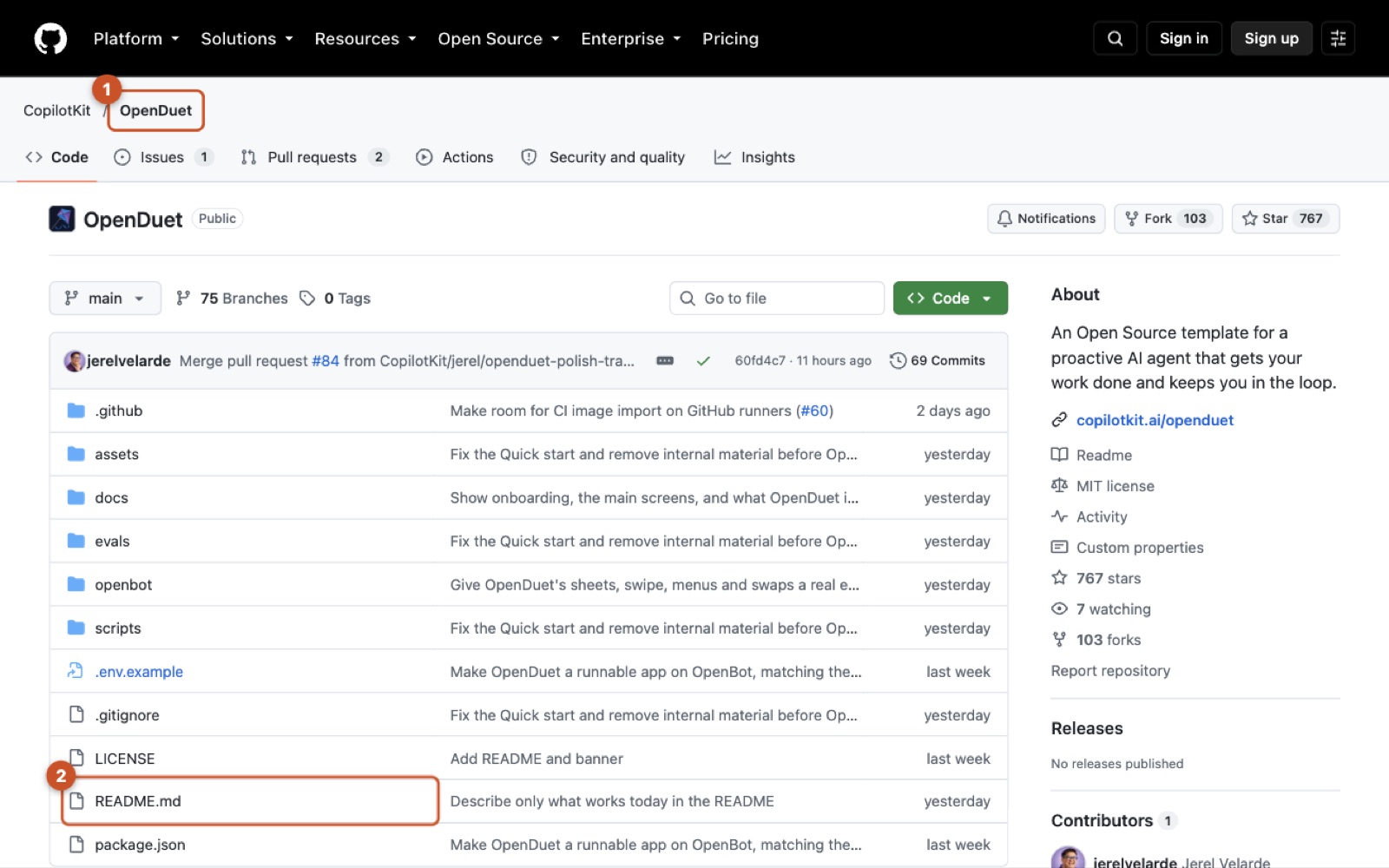
Task: Click the .env.example file icon
Action: tap(76, 671)
